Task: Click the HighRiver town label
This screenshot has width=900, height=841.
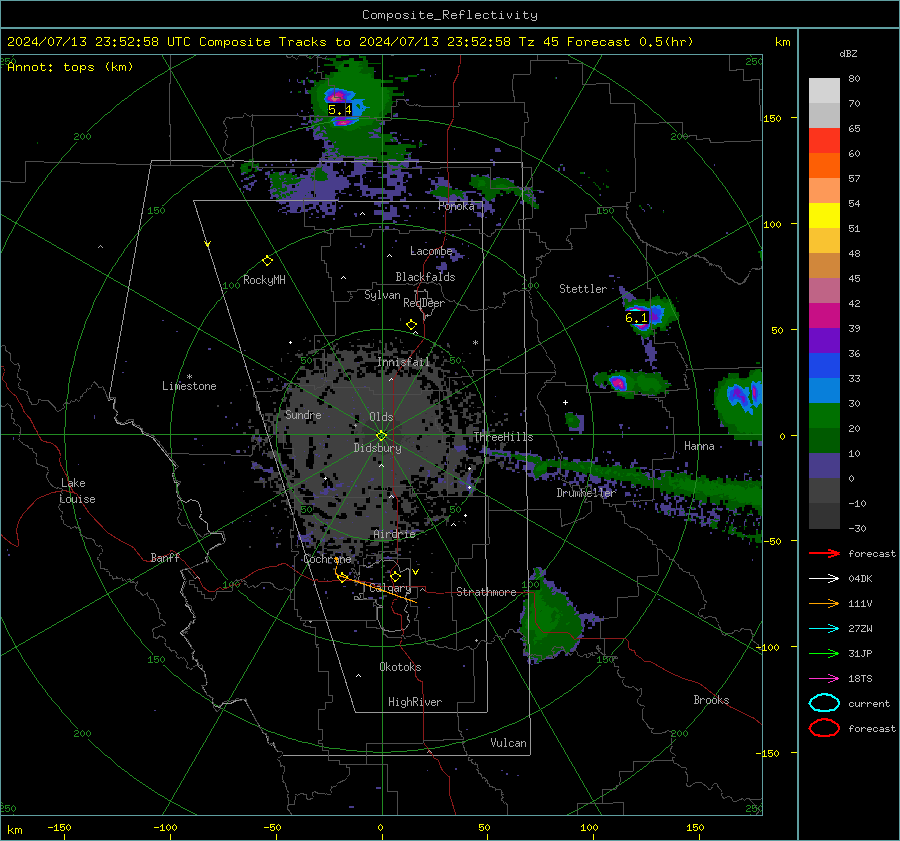Action: point(415,702)
